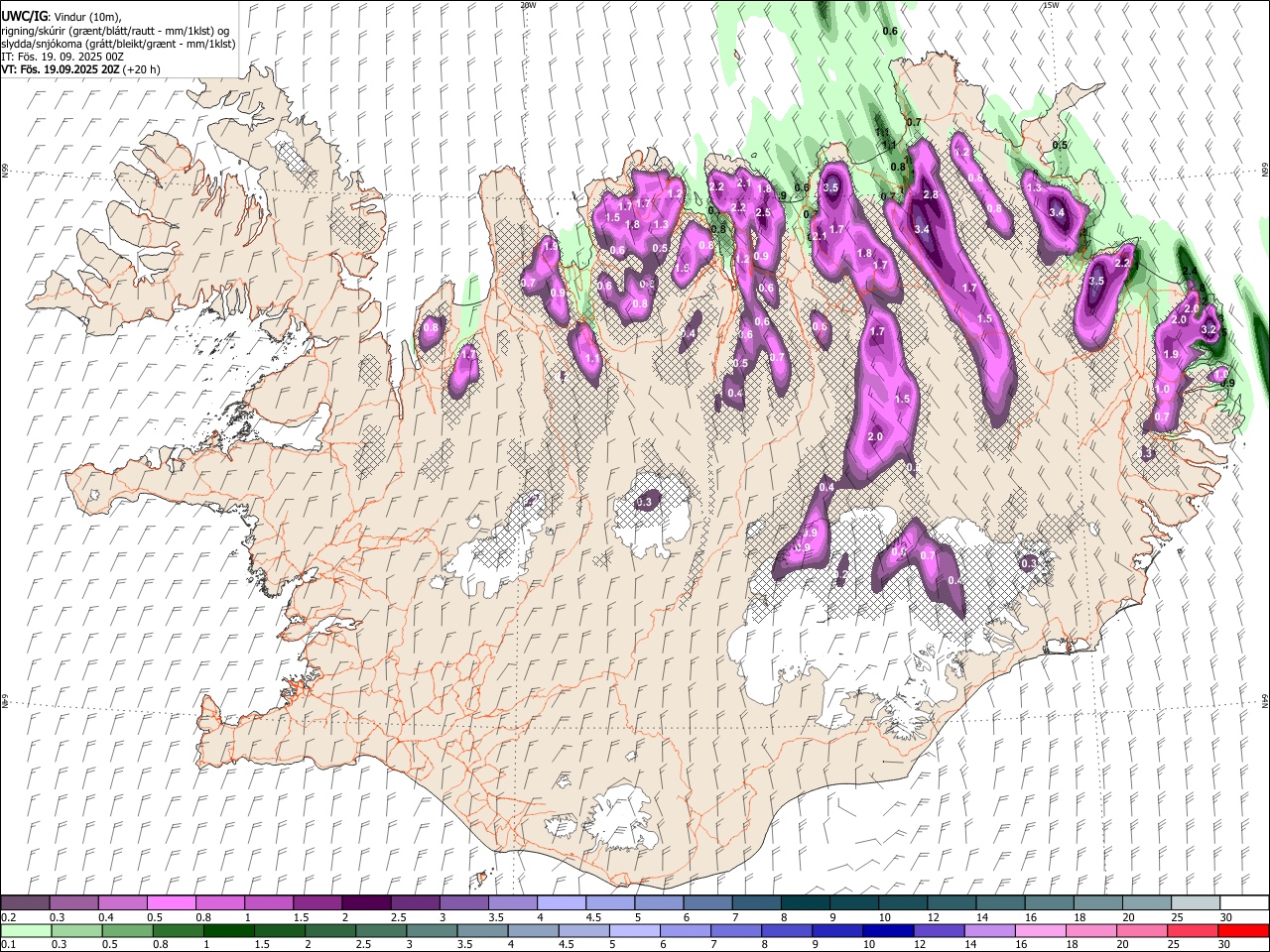Viewport: 1270px width, 952px height.
Task: Choose the lower scale swatch between 7 and 8
Action: (x=735, y=930)
